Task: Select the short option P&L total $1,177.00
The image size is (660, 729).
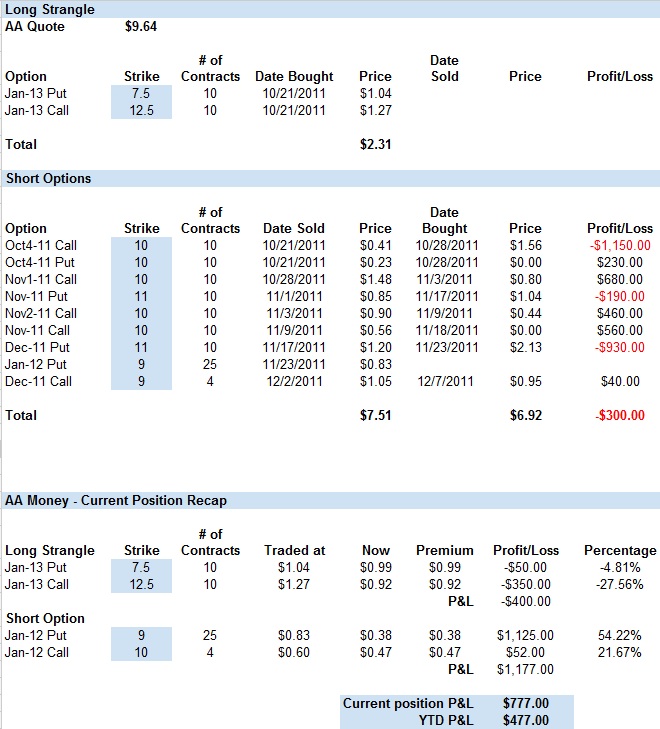Action: [521, 669]
